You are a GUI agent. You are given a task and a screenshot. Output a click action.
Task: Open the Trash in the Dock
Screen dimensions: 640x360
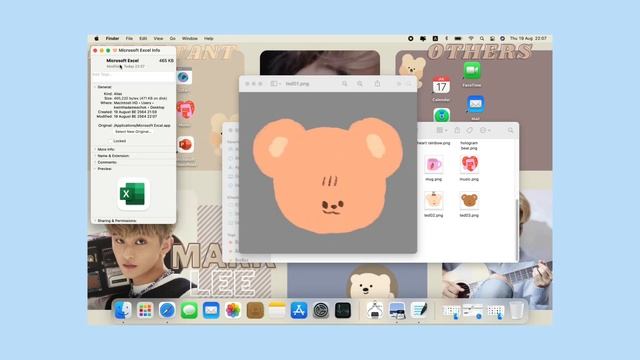click(516, 311)
